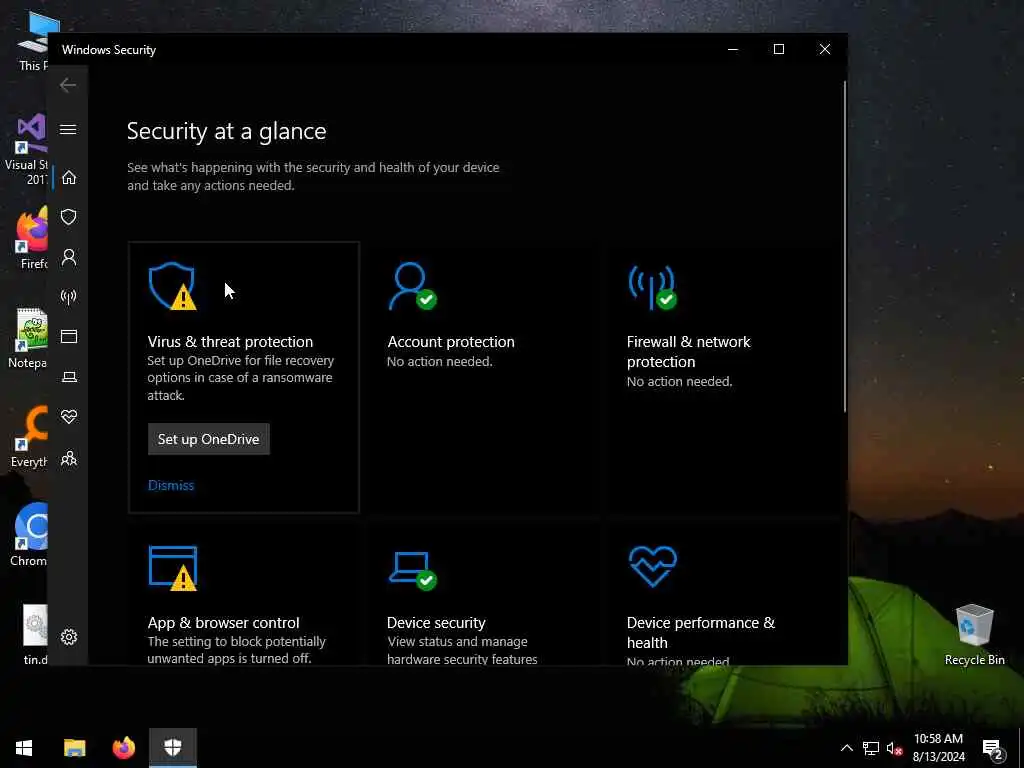The image size is (1024, 768).
Task: Go back using the back arrow
Action: tap(68, 85)
